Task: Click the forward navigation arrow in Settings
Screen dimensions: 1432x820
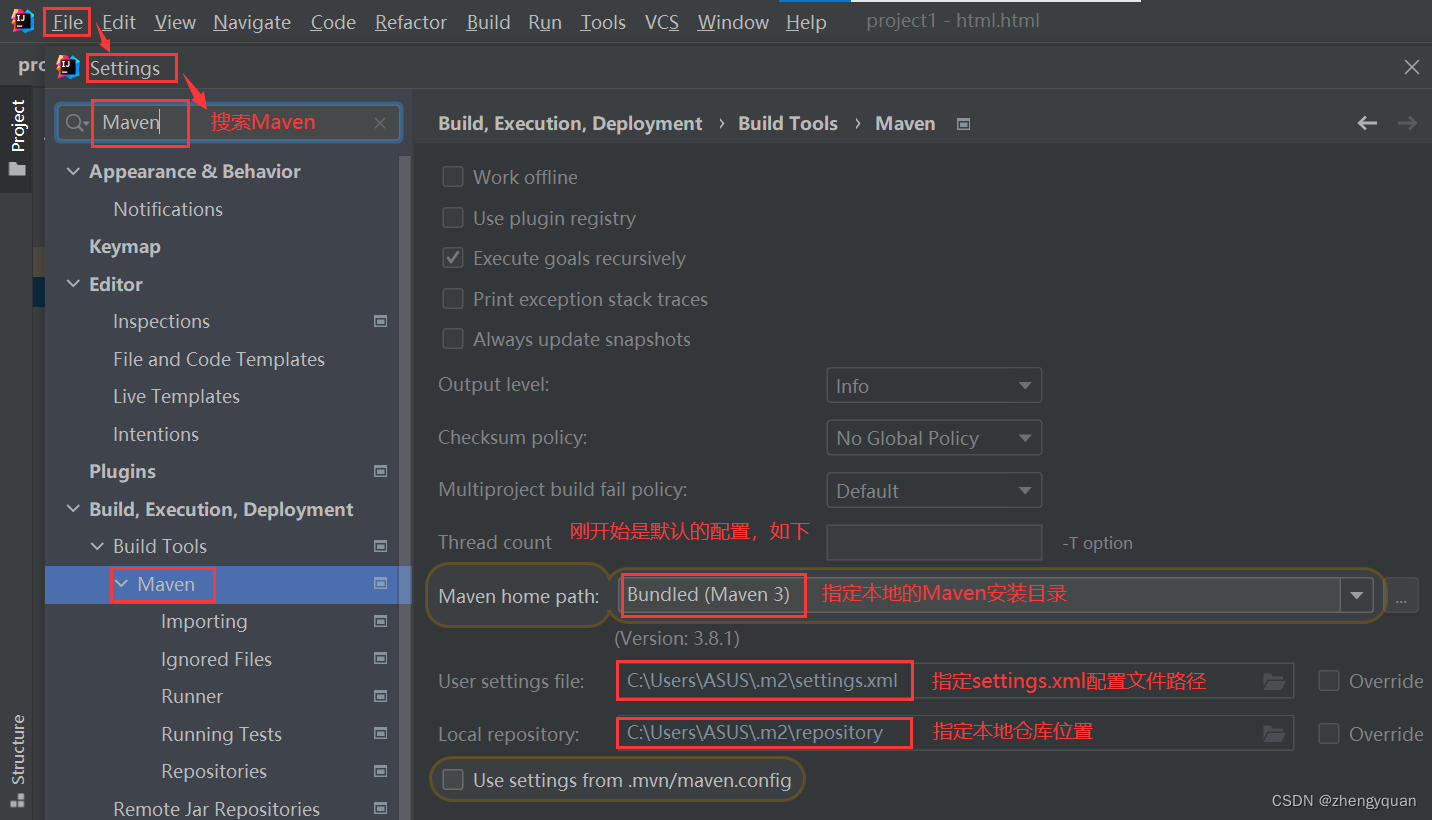Action: click(1407, 123)
